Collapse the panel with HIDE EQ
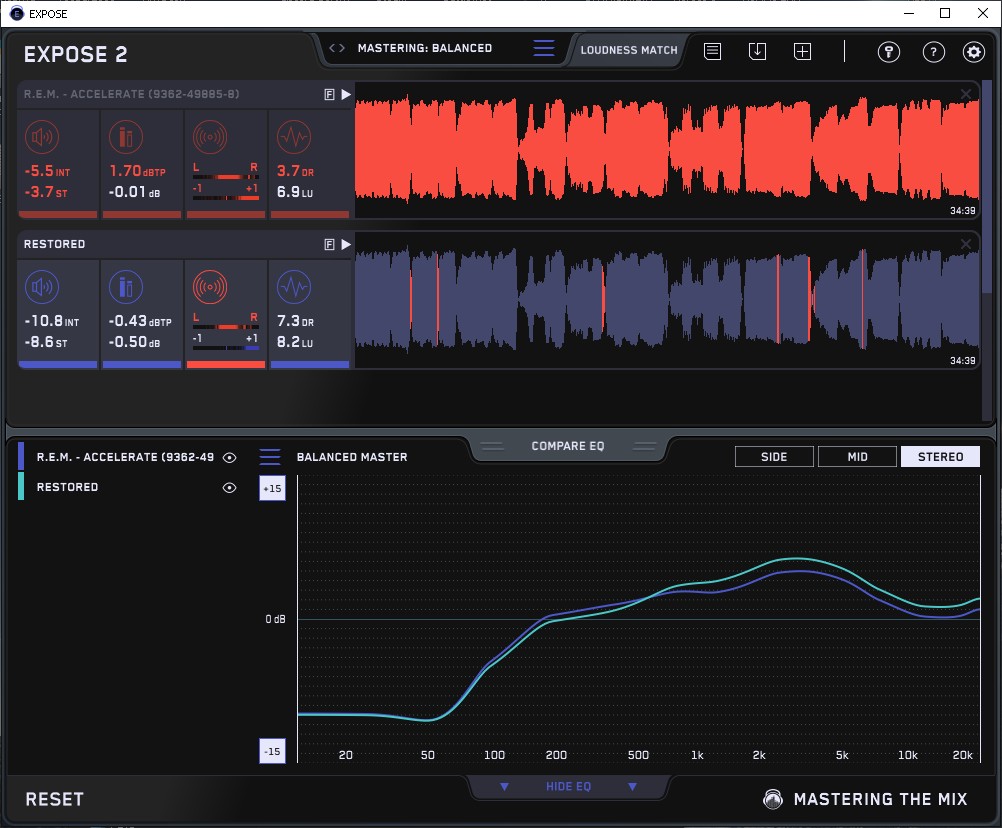This screenshot has height=828, width=1002. [x=568, y=787]
